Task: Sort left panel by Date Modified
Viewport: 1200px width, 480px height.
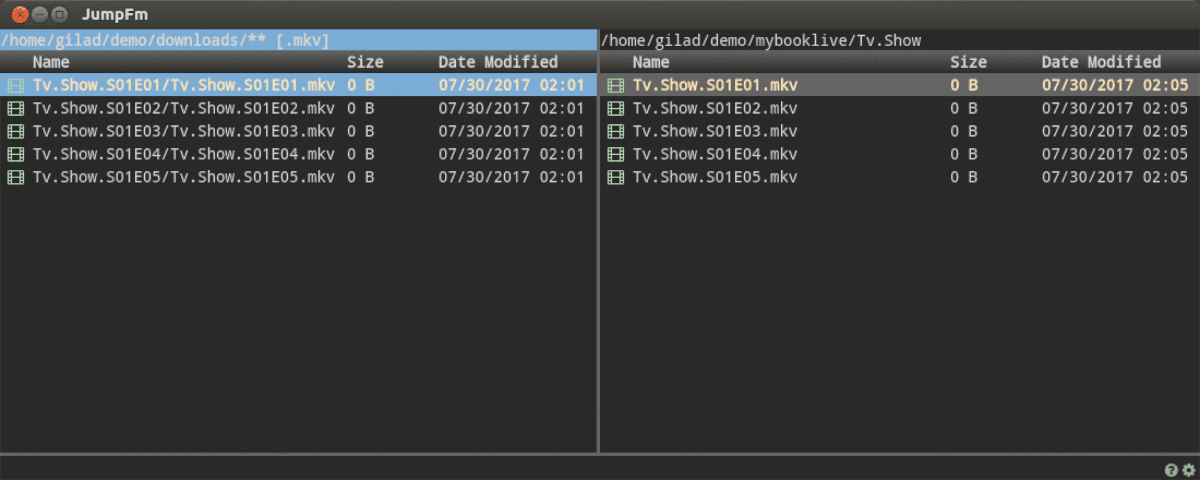Action: point(497,62)
